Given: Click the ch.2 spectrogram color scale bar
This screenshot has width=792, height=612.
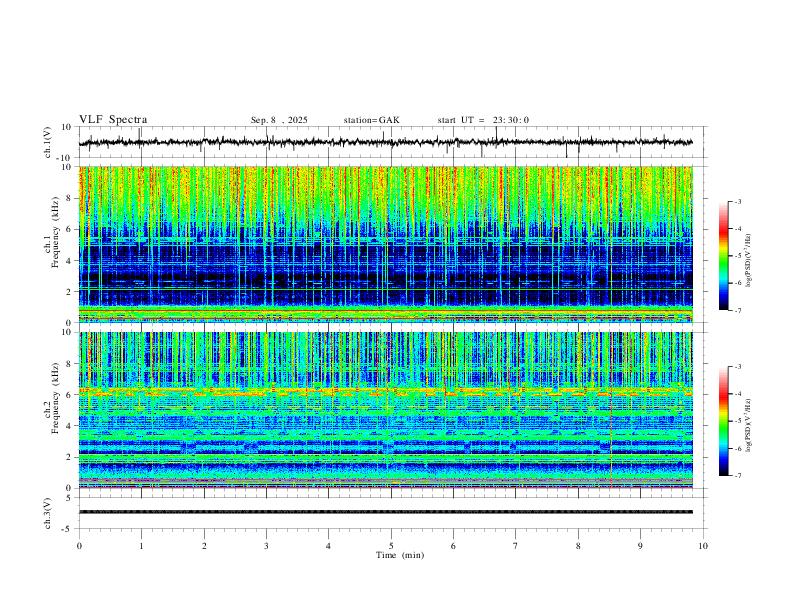Looking at the screenshot, I should click(724, 421).
